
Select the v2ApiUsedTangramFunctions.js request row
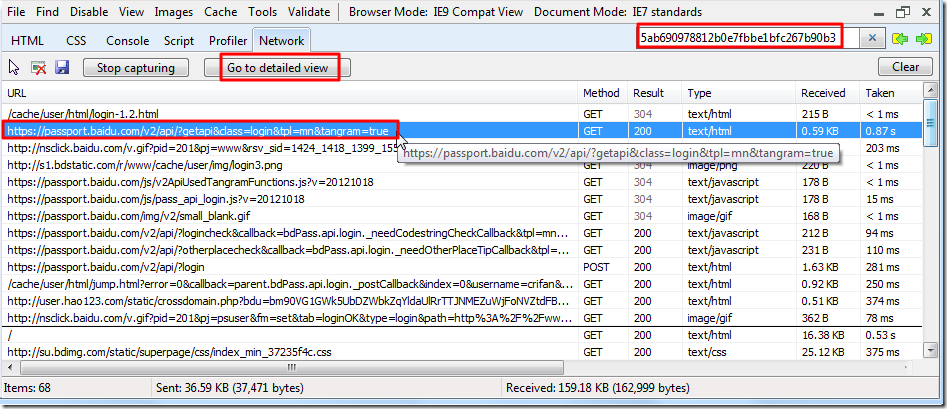coord(462,182)
